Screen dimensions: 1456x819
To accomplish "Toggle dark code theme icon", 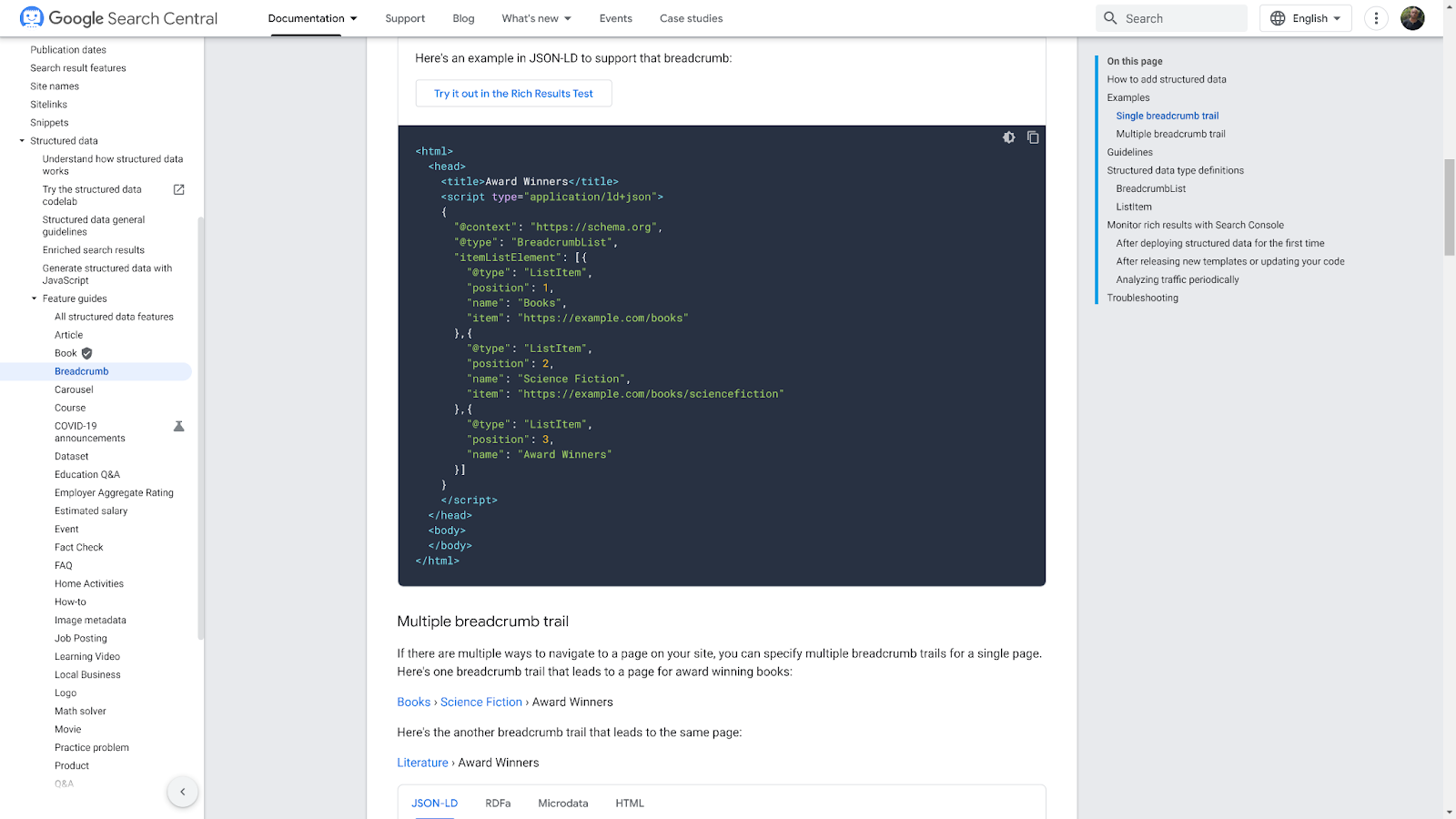I will pyautogui.click(x=1009, y=137).
